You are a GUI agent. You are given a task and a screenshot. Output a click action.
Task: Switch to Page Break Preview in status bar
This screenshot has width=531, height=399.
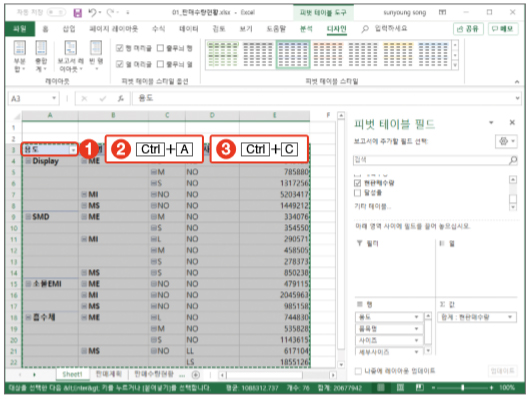click(x=420, y=387)
